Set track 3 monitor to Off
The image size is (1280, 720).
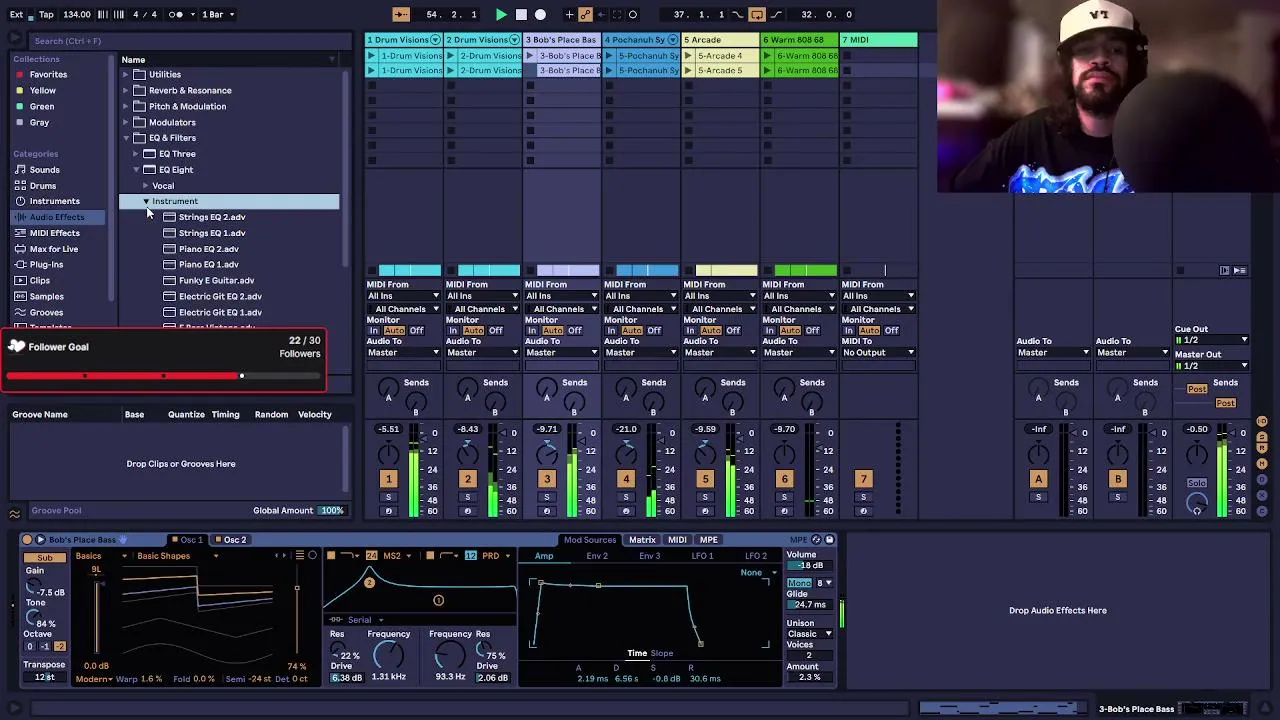coord(575,331)
